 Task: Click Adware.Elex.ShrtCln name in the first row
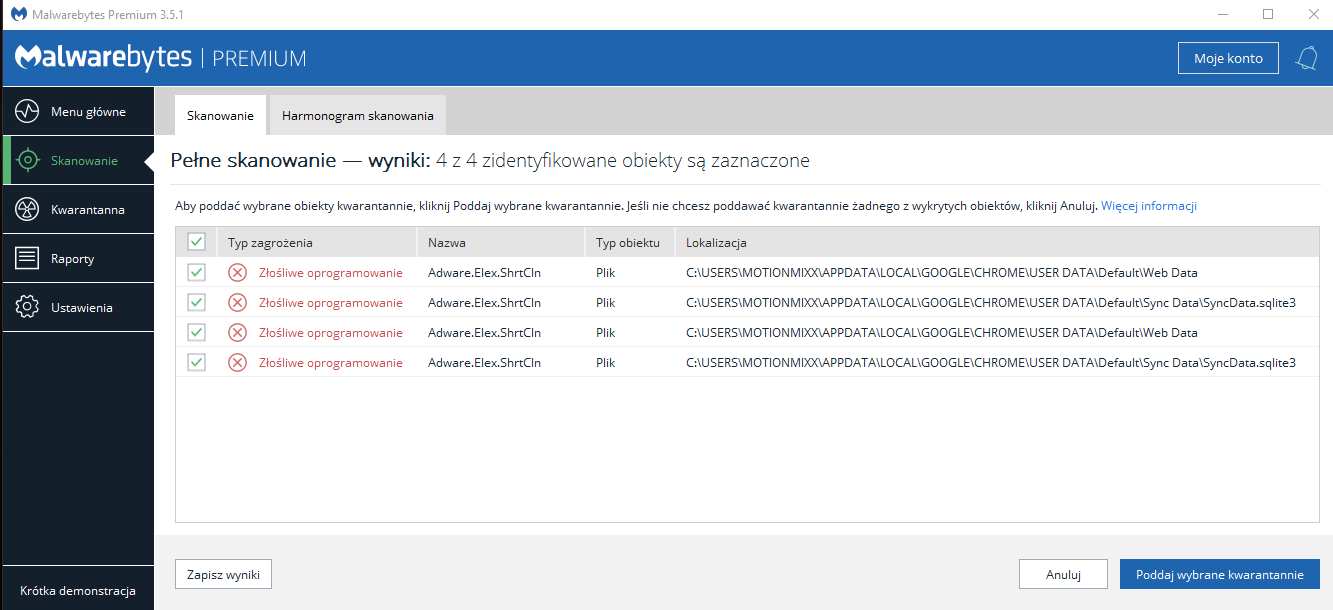pos(484,272)
